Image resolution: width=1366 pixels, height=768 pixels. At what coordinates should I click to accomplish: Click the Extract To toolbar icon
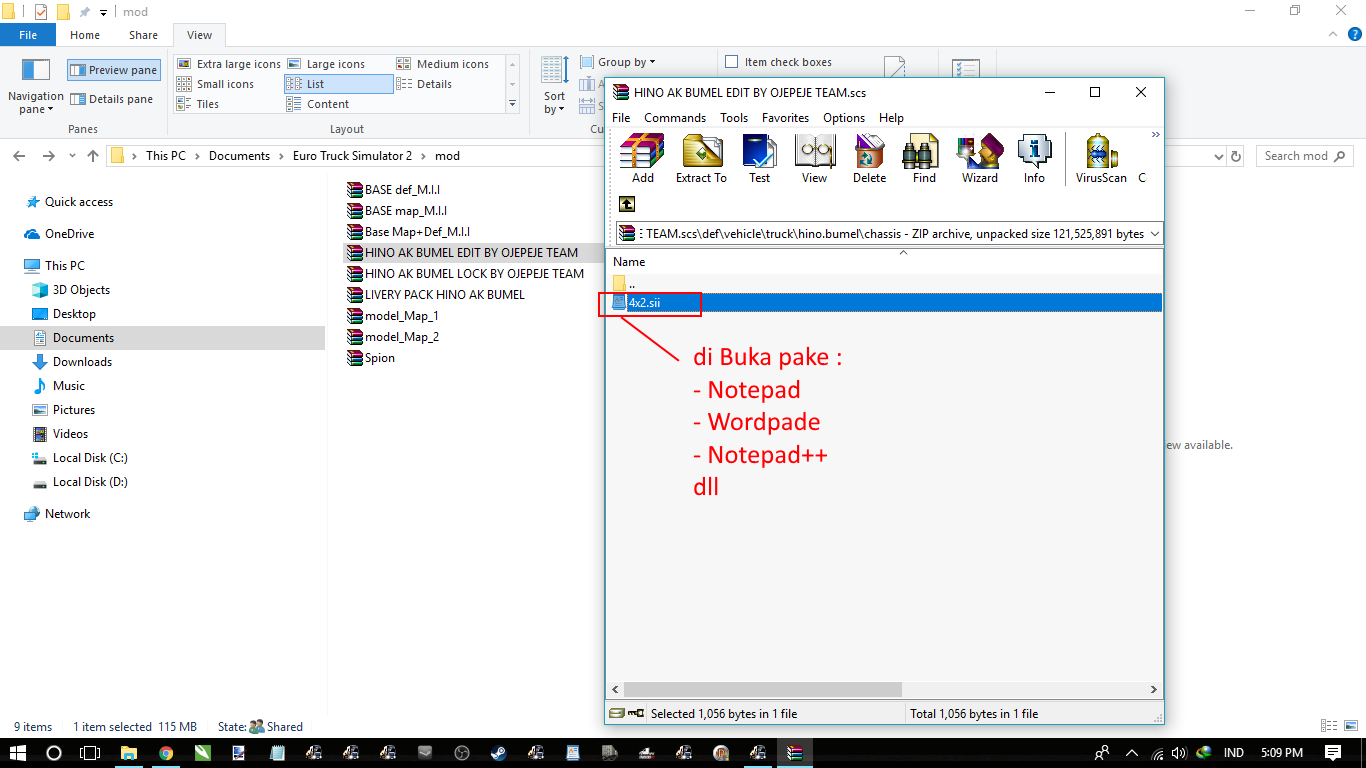point(701,159)
